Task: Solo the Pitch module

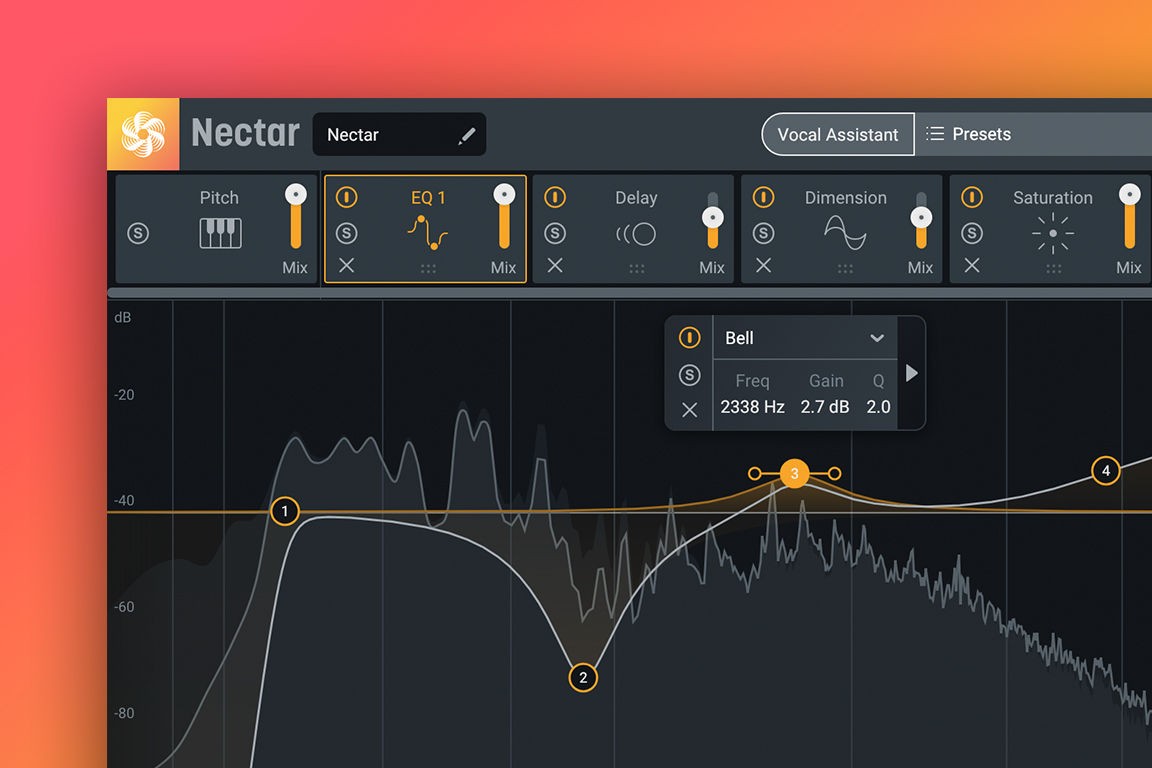Action: click(x=138, y=233)
